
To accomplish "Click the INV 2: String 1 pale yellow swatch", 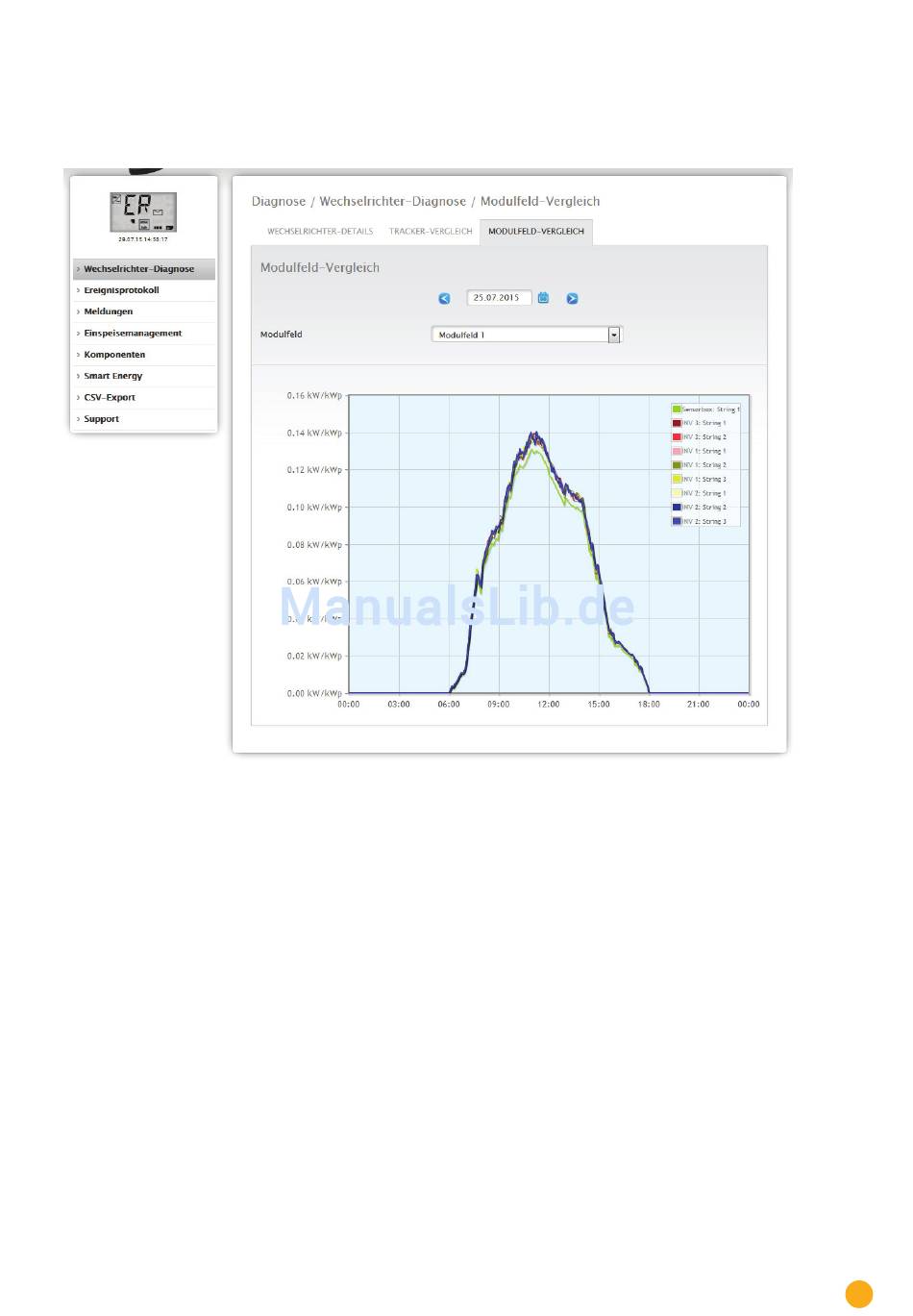I will point(677,493).
